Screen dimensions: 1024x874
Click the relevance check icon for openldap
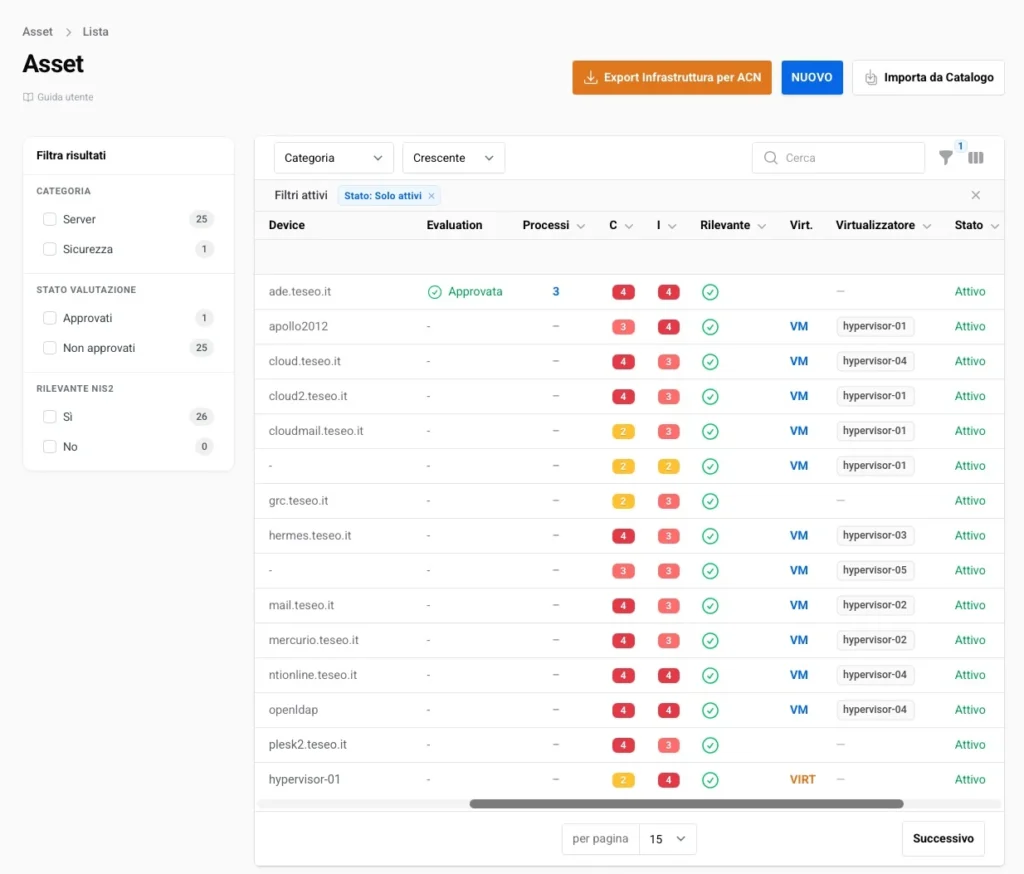710,710
